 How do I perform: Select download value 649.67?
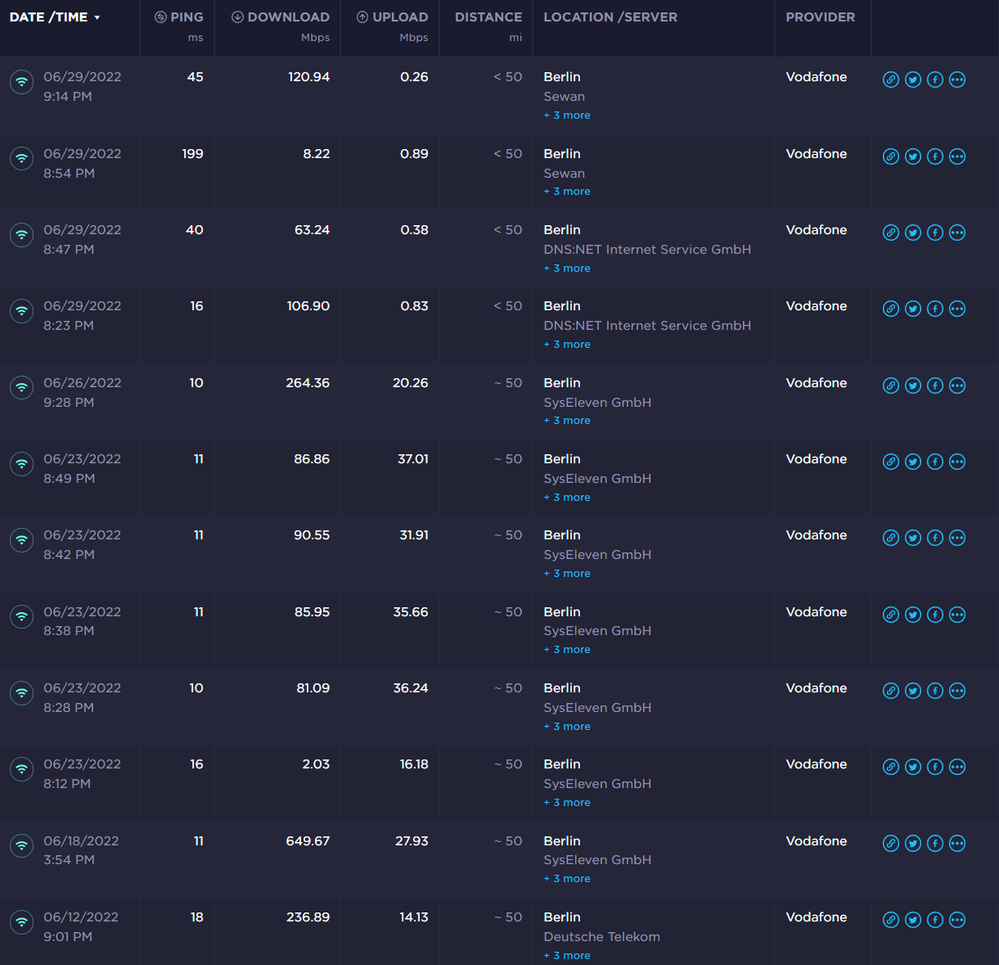pos(308,841)
